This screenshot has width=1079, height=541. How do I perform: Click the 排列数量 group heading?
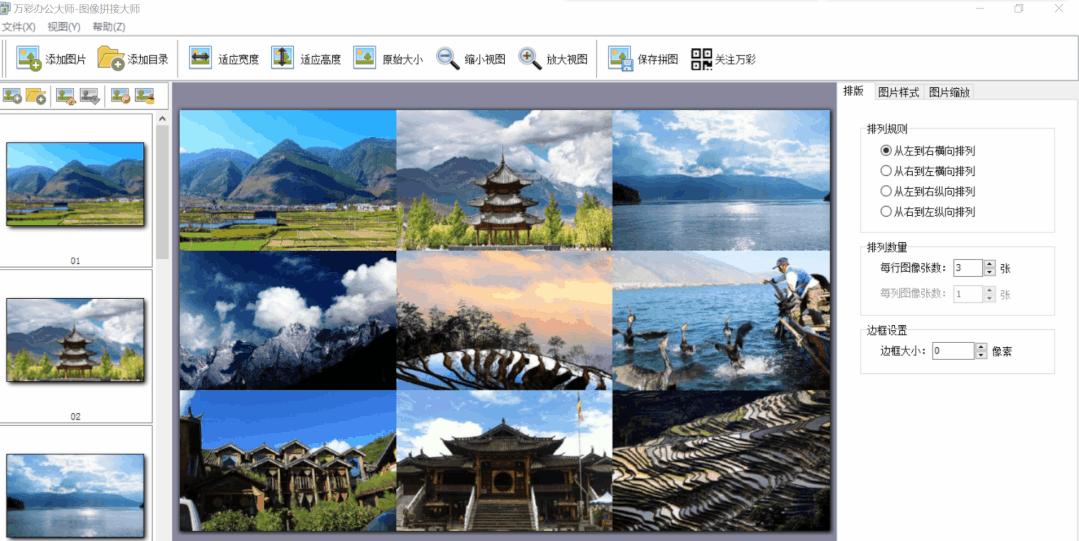click(x=887, y=247)
